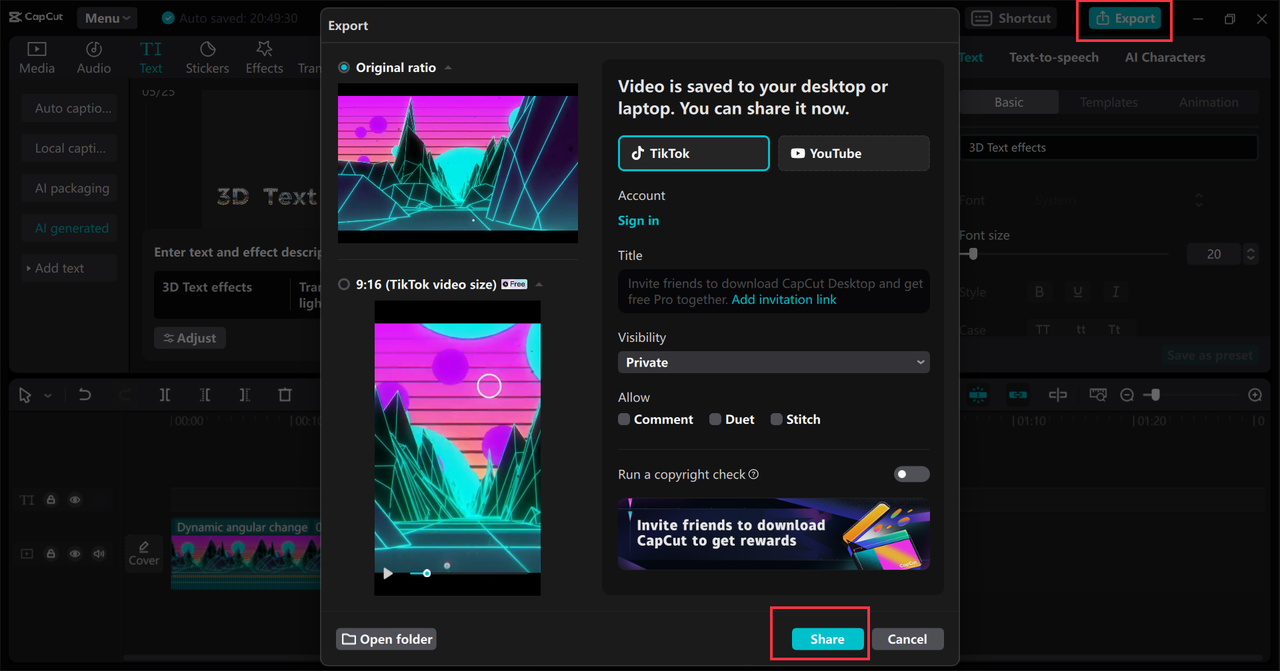Check the Stitch checkbox

(x=776, y=419)
